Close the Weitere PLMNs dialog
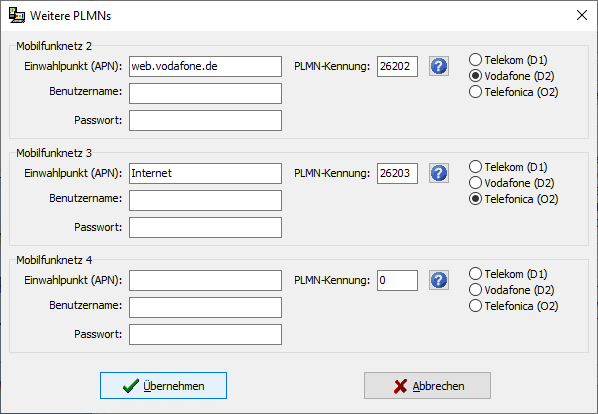Image resolution: width=598 pixels, height=414 pixels. click(582, 15)
